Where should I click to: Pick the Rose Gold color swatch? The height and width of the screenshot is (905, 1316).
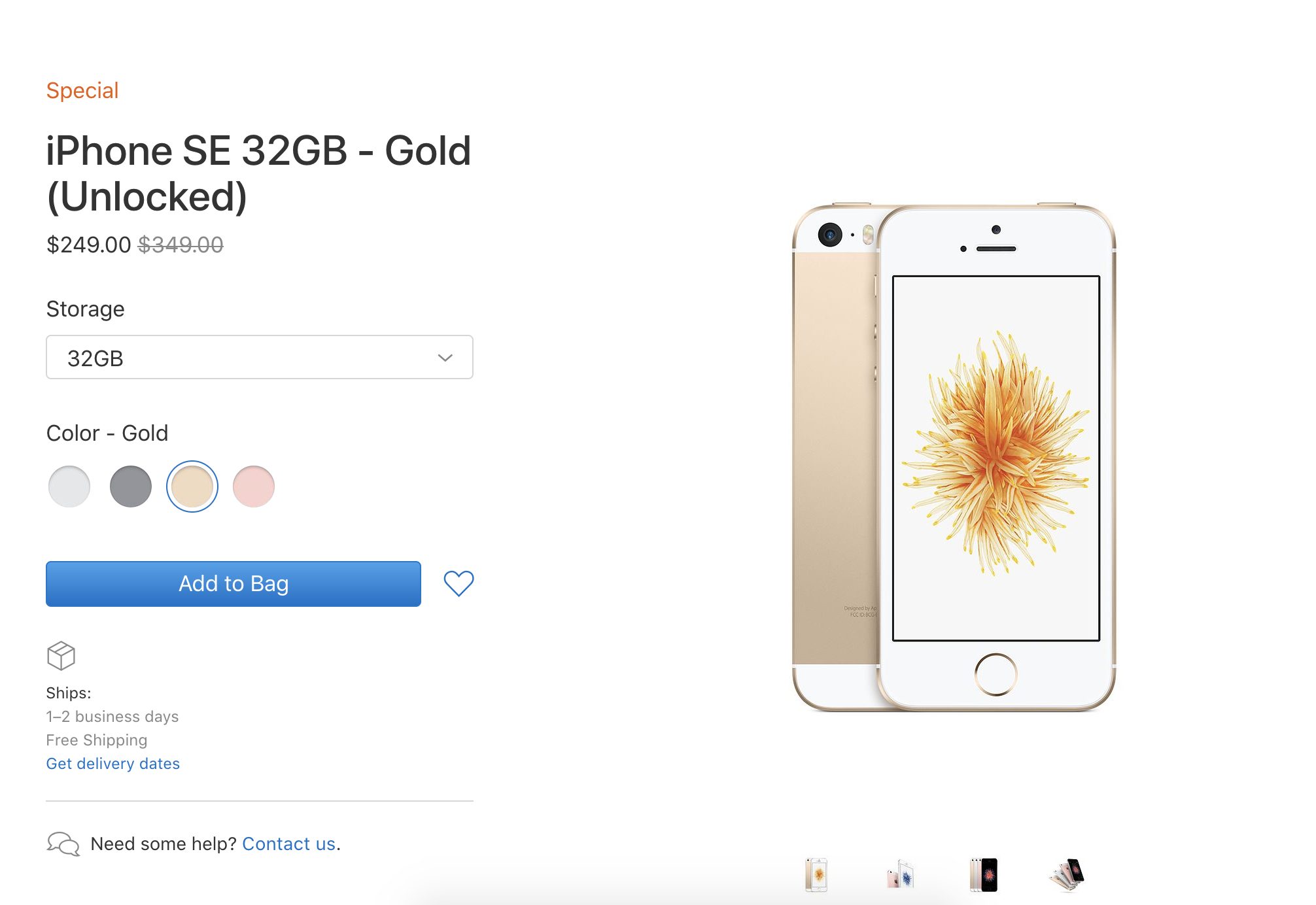point(254,487)
